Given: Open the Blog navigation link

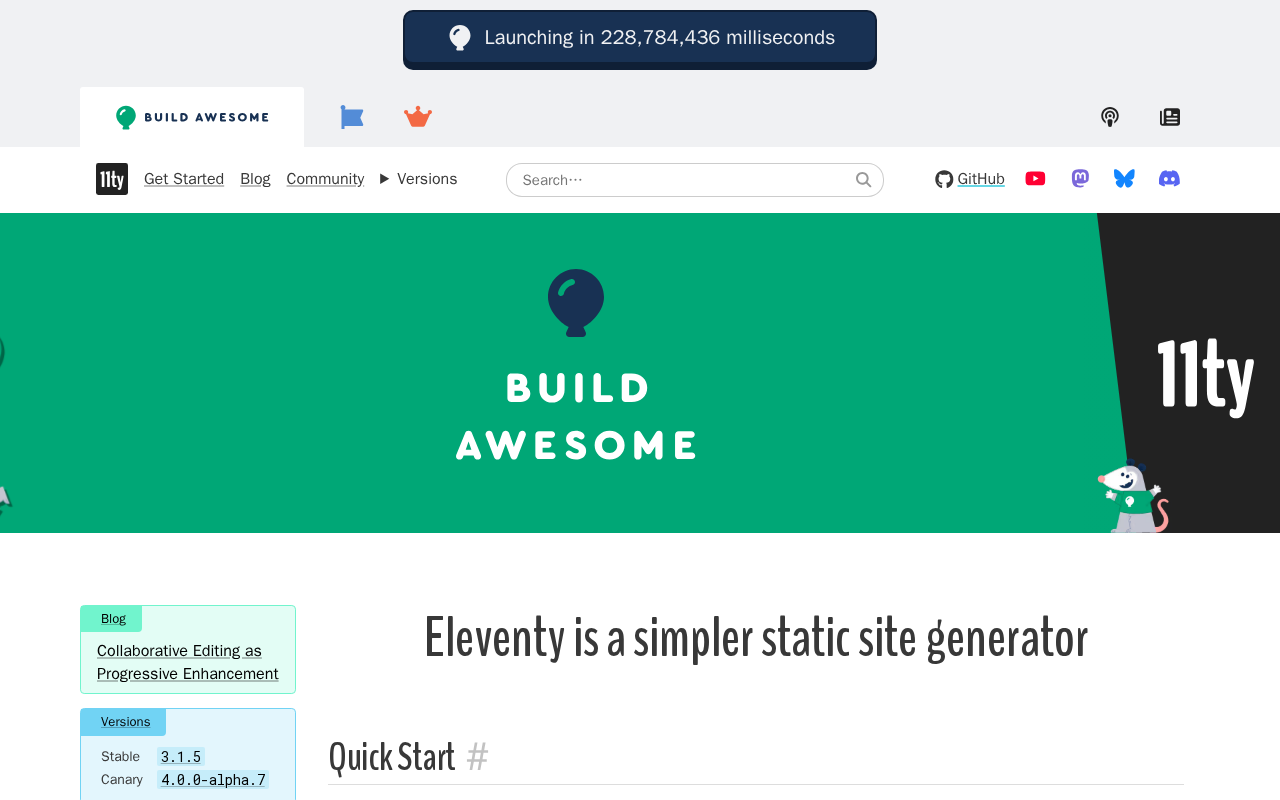Looking at the screenshot, I should pyautogui.click(x=255, y=179).
